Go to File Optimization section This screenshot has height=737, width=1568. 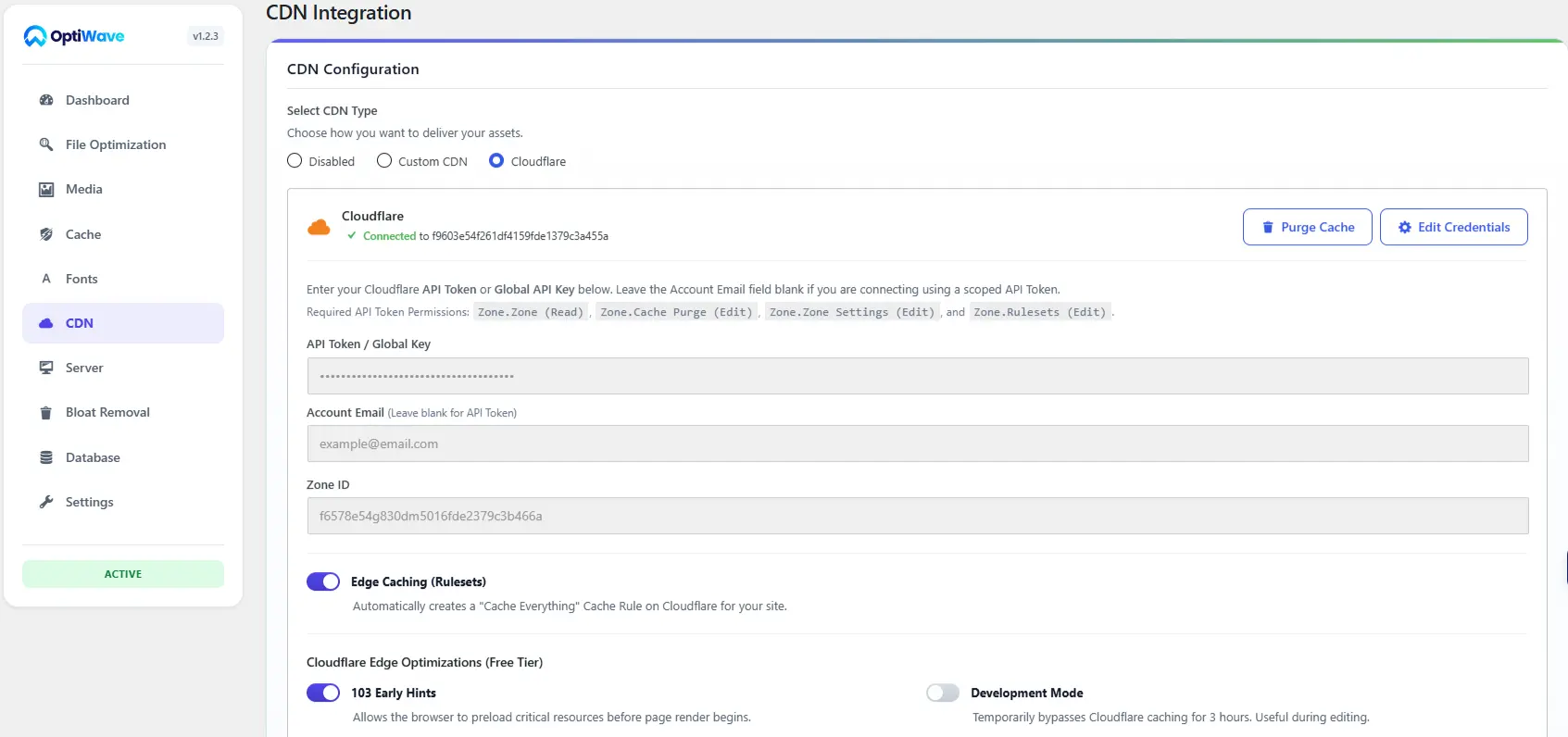(x=123, y=144)
